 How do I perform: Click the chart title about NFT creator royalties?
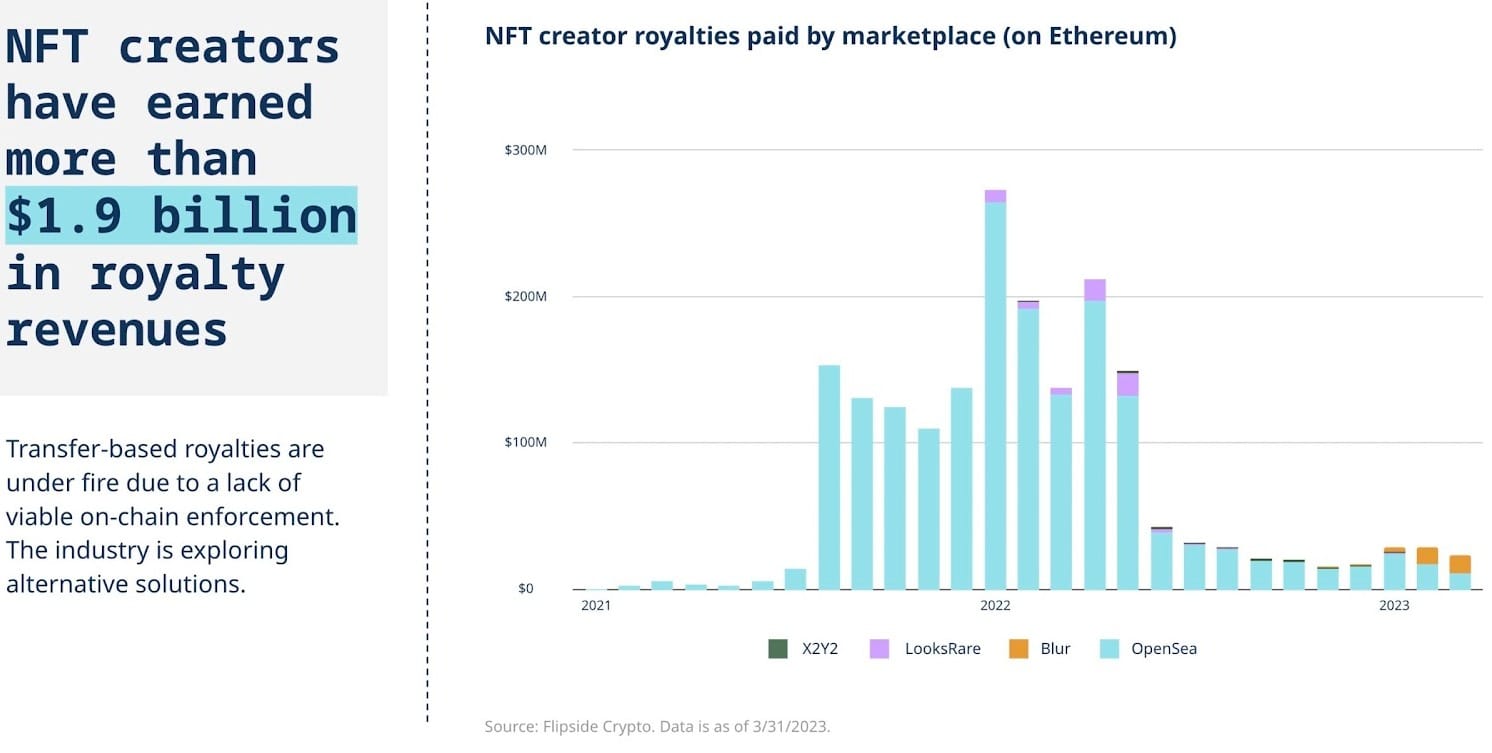pos(830,37)
